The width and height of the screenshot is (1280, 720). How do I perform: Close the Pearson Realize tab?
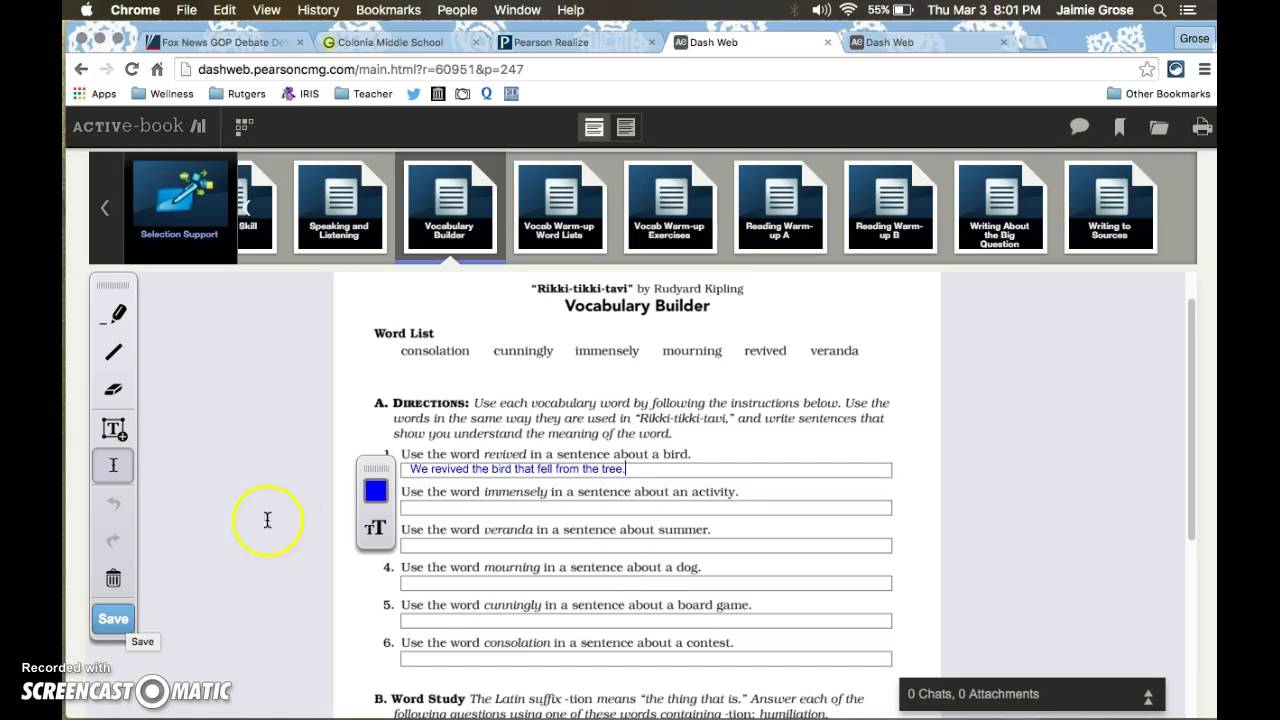click(652, 43)
